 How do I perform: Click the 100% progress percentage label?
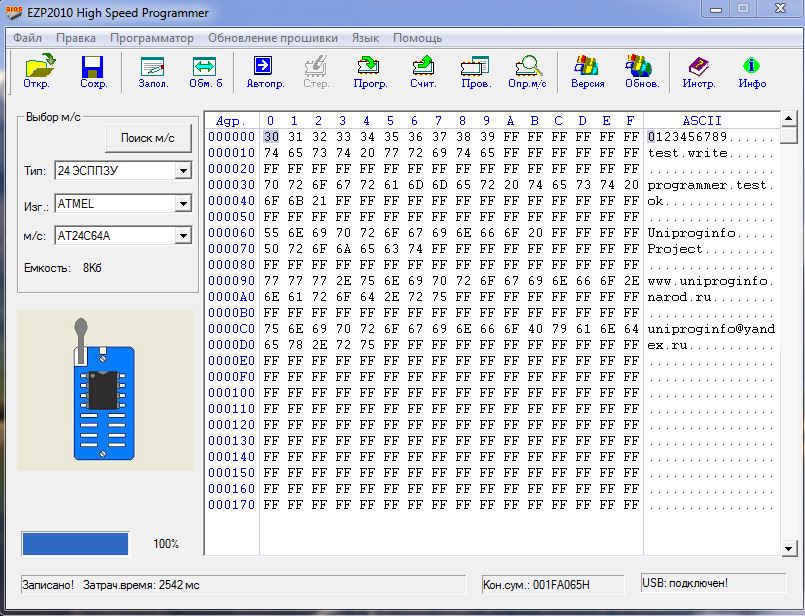click(166, 544)
